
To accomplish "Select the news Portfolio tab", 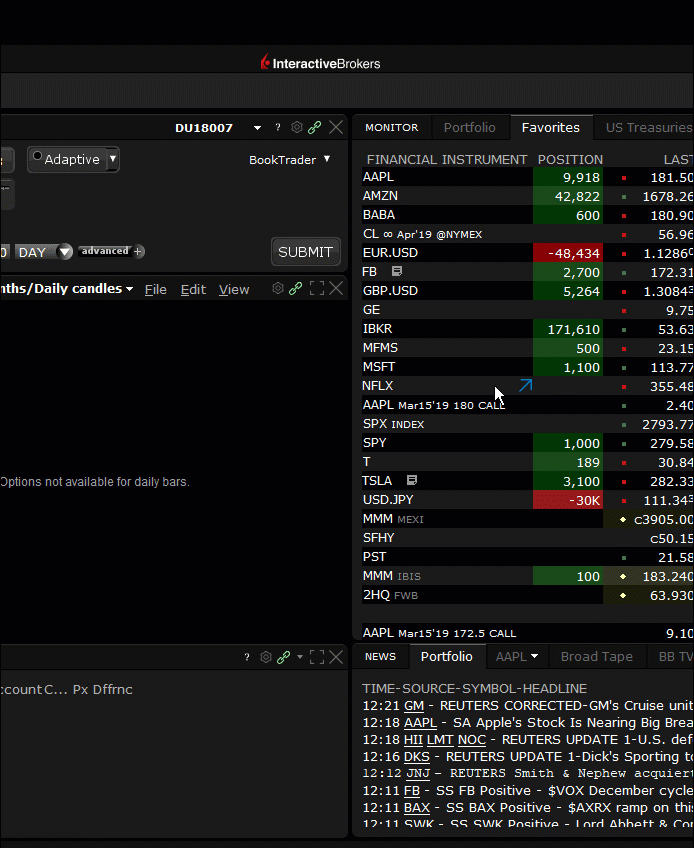I will click(447, 657).
